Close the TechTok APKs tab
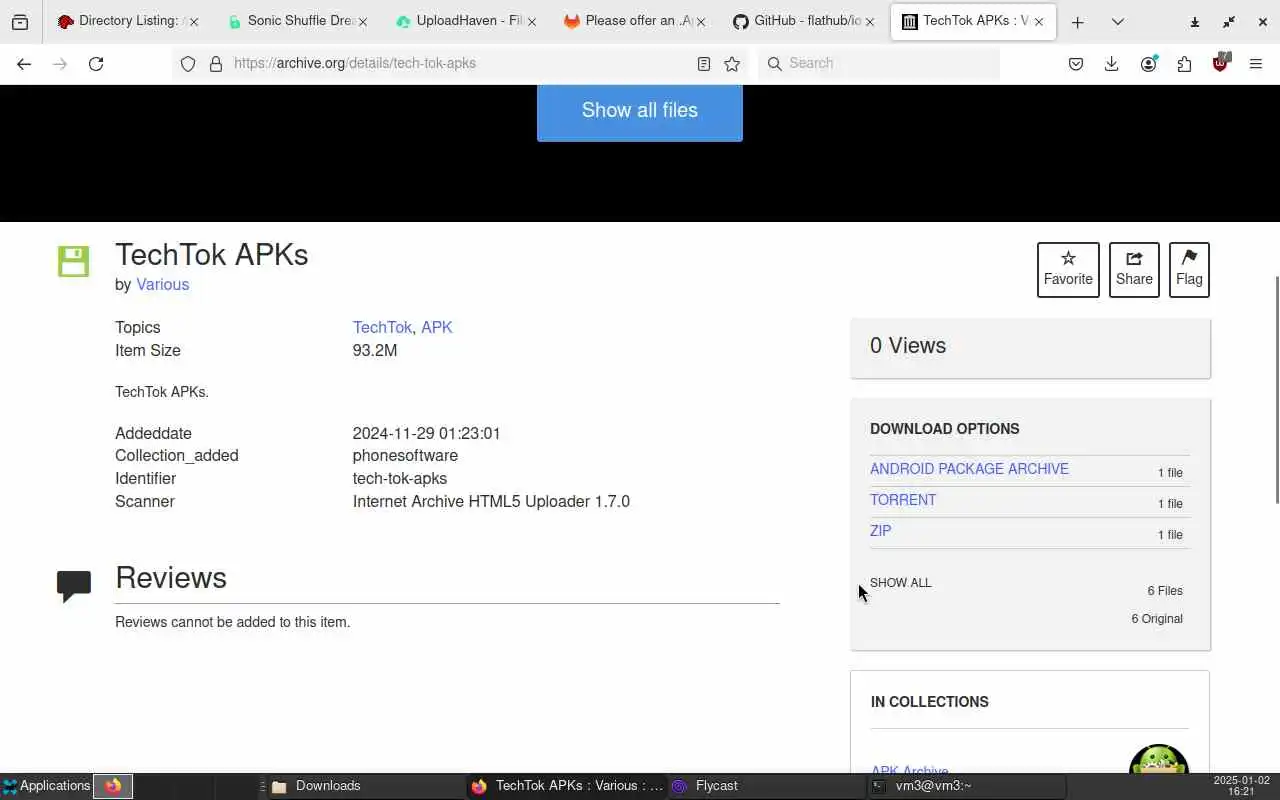This screenshot has width=1280, height=800. coord(1039,21)
